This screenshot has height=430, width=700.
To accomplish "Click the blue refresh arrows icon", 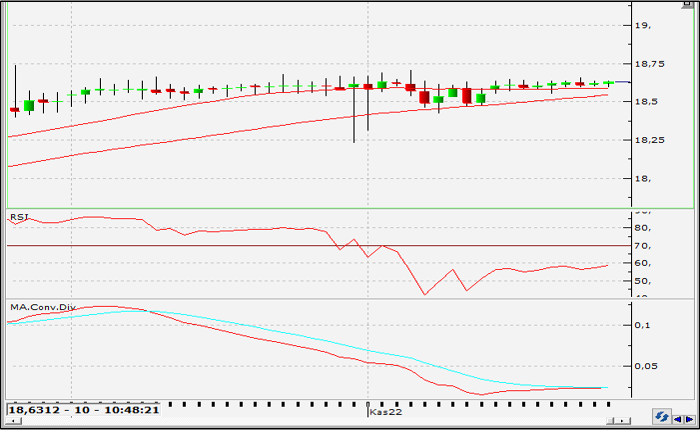I will tap(661, 417).
